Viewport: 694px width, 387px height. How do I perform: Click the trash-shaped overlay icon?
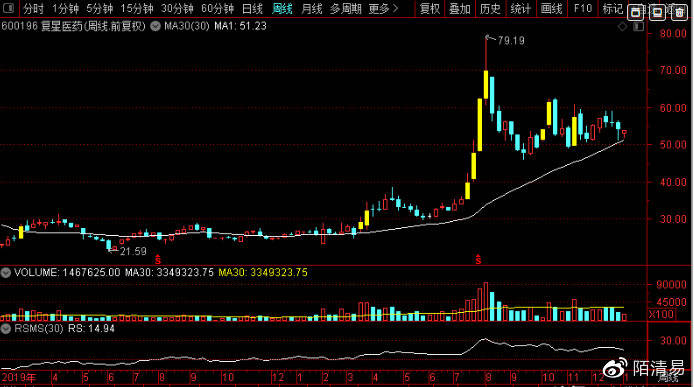[679, 13]
